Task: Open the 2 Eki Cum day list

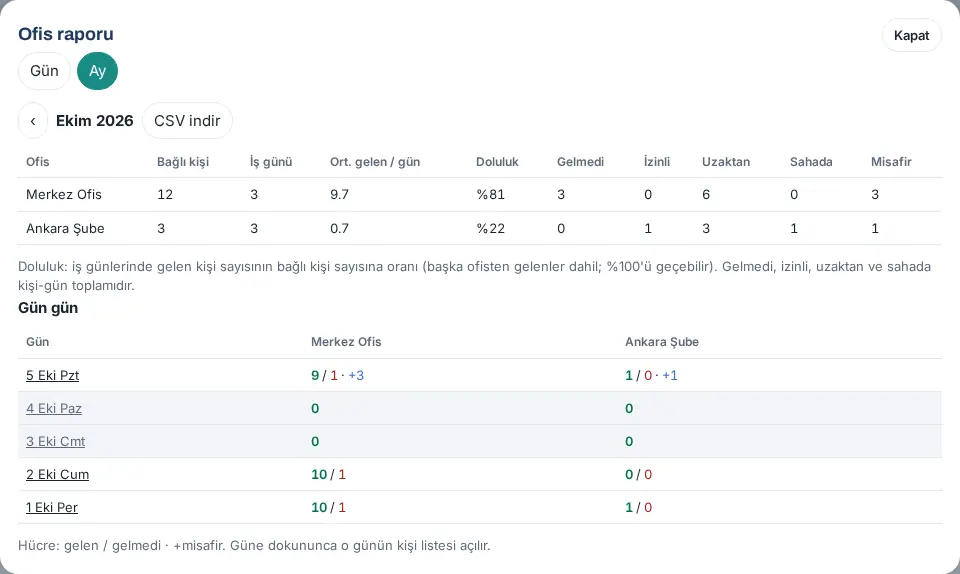Action: (x=58, y=474)
